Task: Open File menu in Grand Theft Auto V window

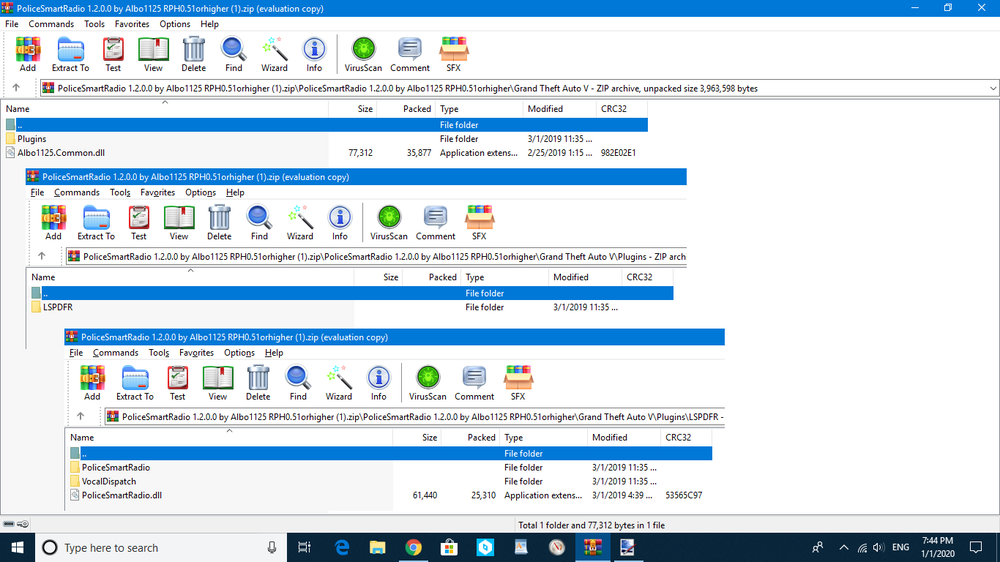Action: pyautogui.click(x=11, y=24)
